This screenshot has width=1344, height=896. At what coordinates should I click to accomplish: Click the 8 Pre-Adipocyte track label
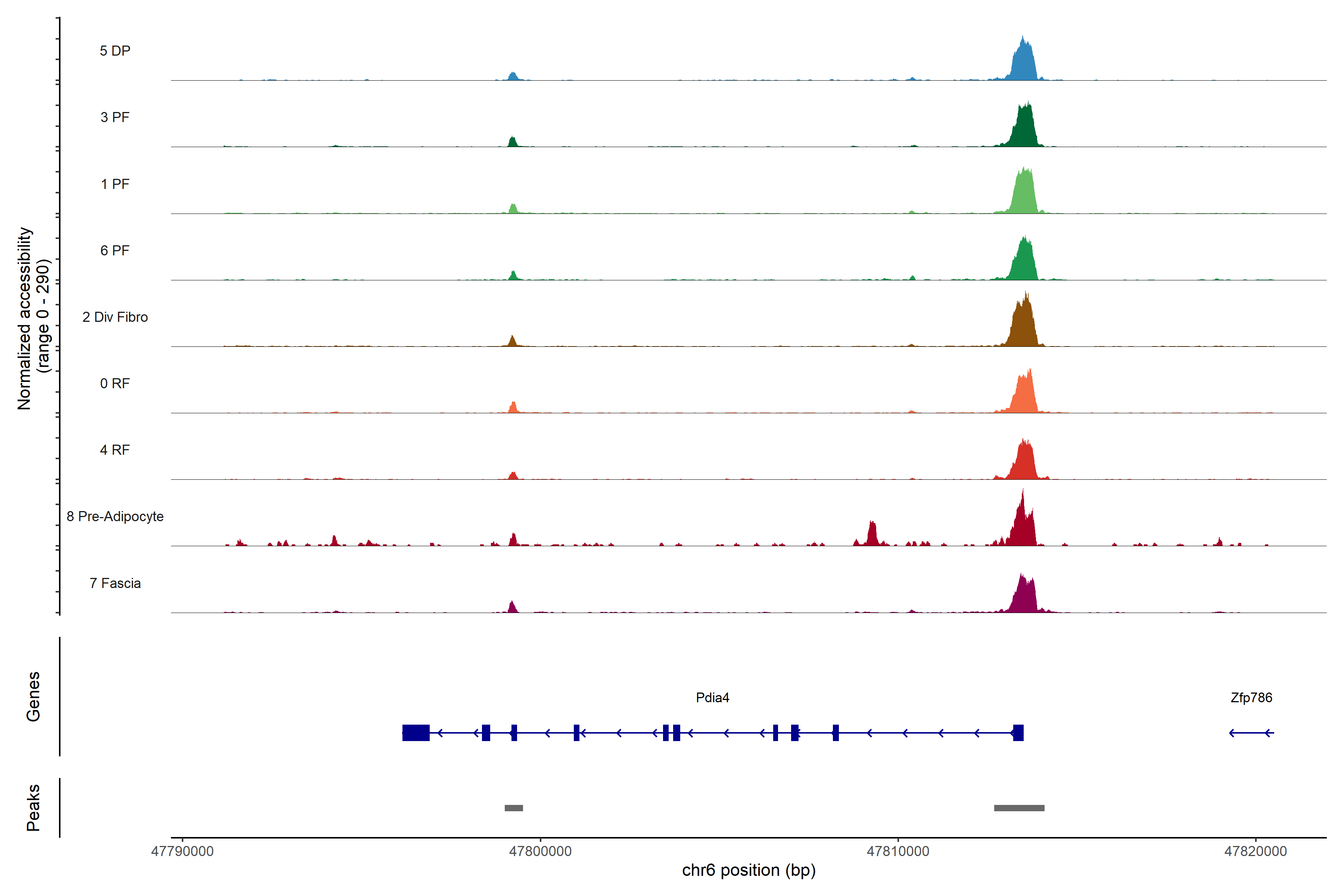tap(115, 516)
